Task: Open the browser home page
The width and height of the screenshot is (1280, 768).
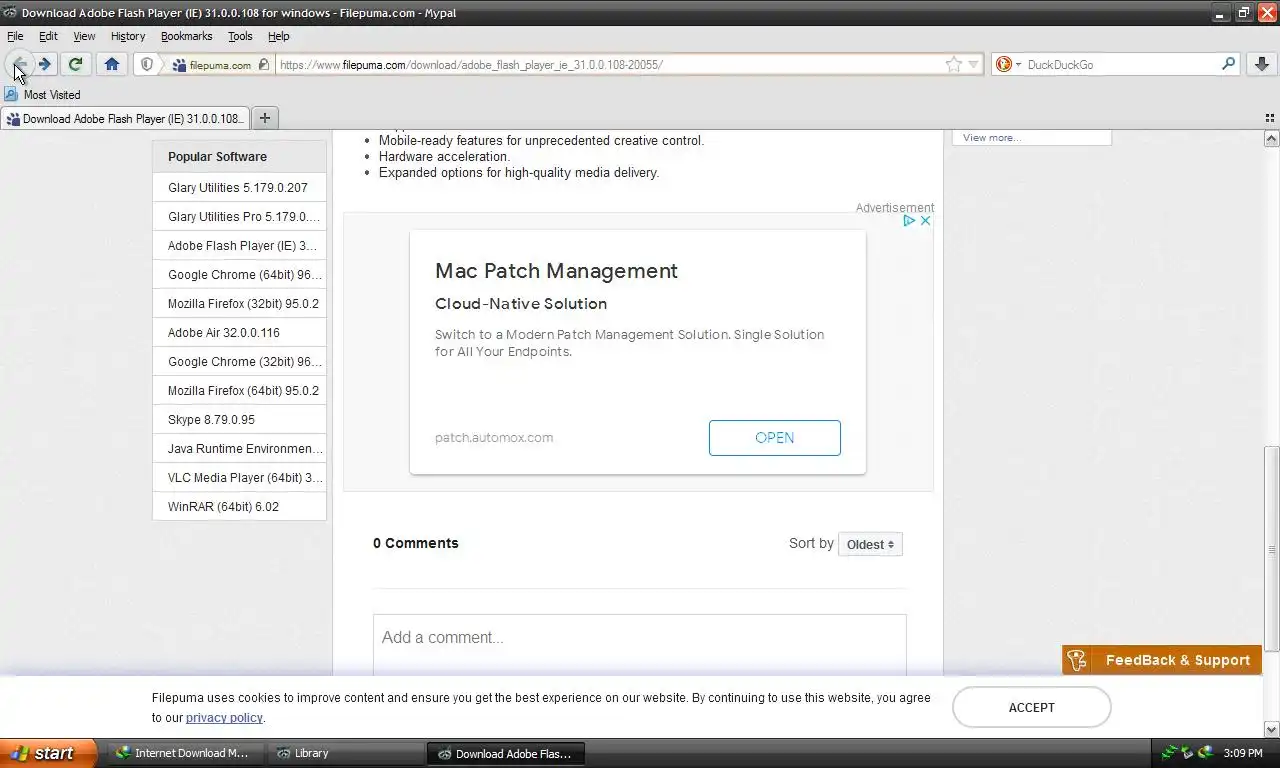Action: pos(112,64)
